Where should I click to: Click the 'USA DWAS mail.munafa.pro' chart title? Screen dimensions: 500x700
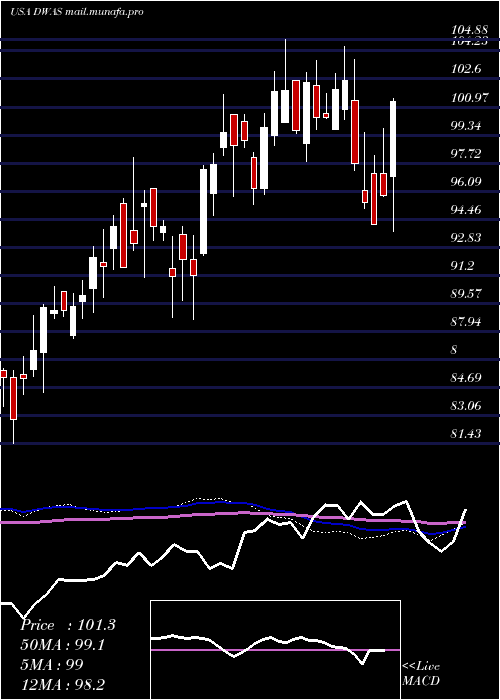tap(77, 12)
